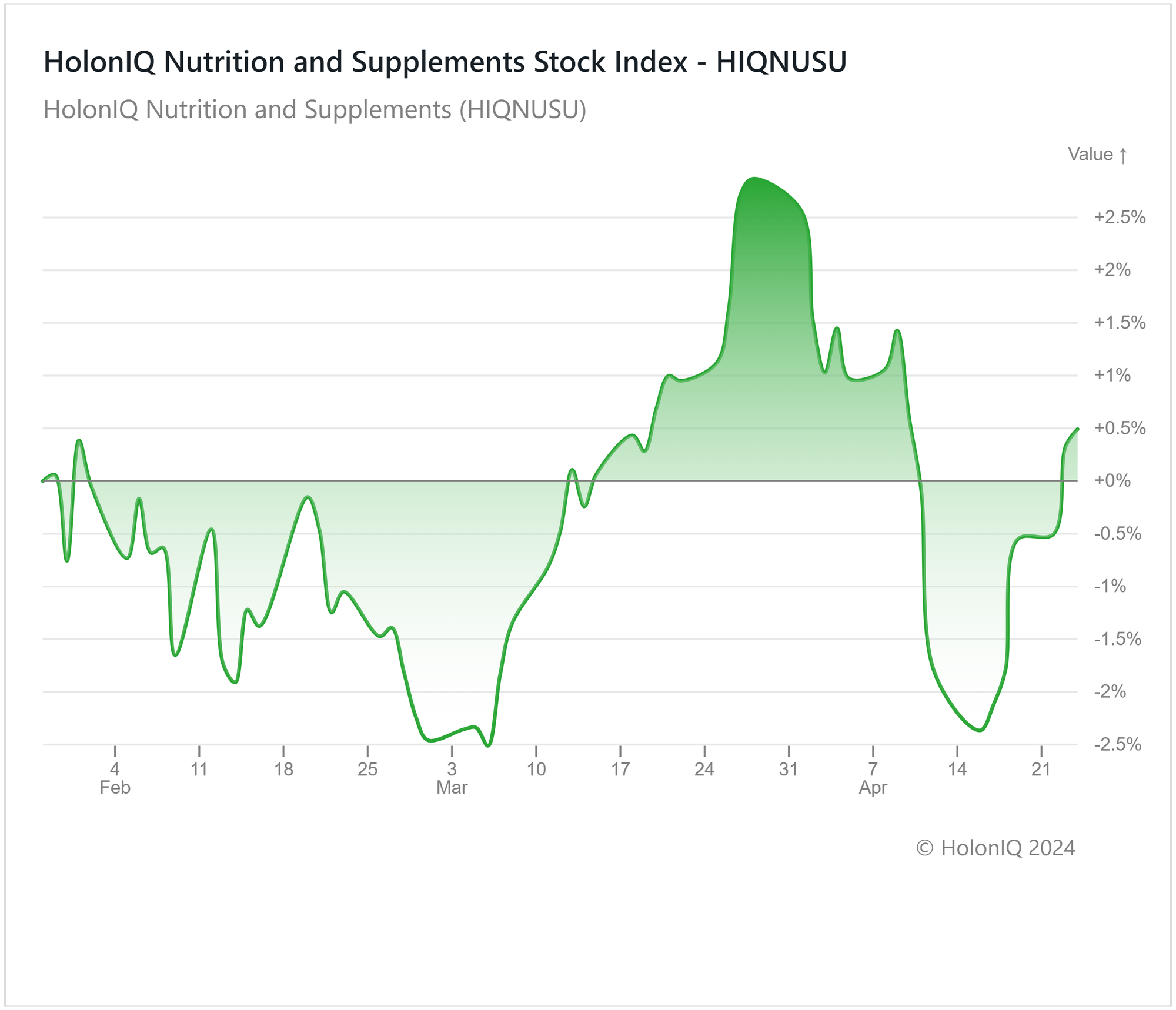Click the chart's lowest trough near March 6

click(x=488, y=746)
